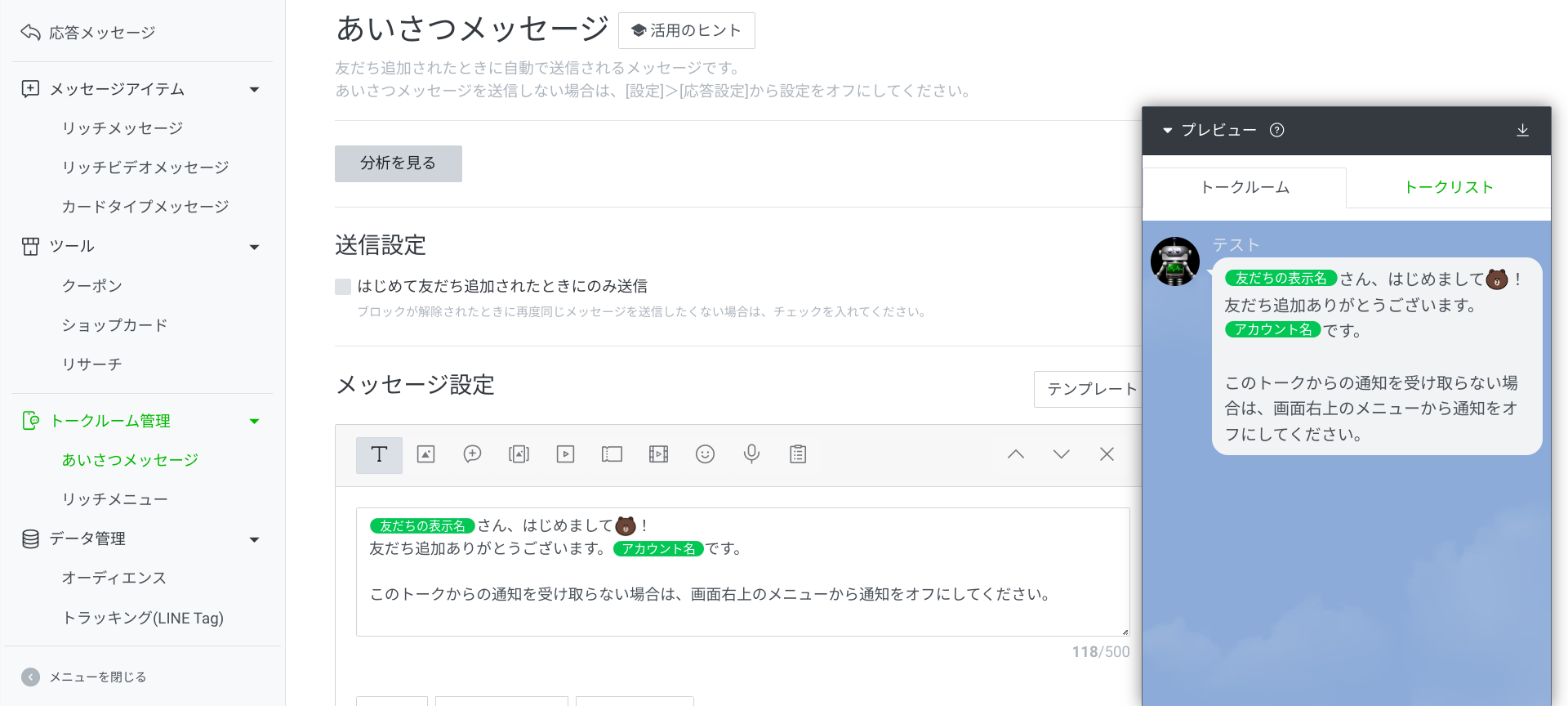The height and width of the screenshot is (706, 1568).
Task: Remove message bubble with X icon
Action: tap(1107, 454)
